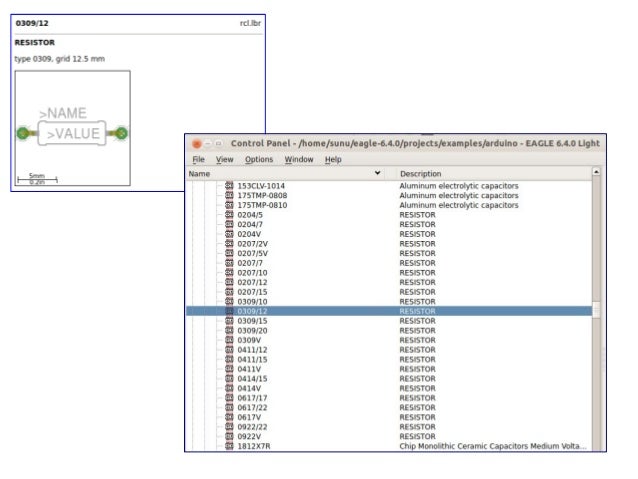The image size is (638, 479).
Task: Select the 0617V package name
Action: pos(249,417)
